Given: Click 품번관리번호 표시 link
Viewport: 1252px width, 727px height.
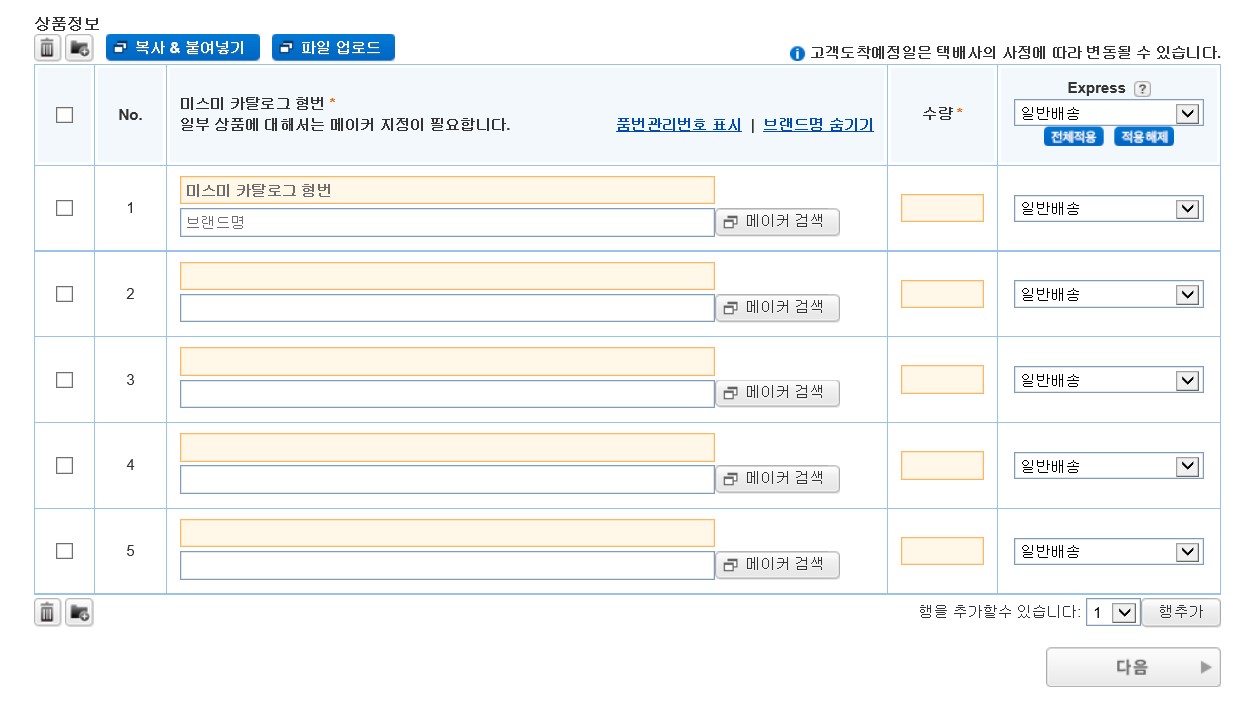Looking at the screenshot, I should (x=679, y=125).
